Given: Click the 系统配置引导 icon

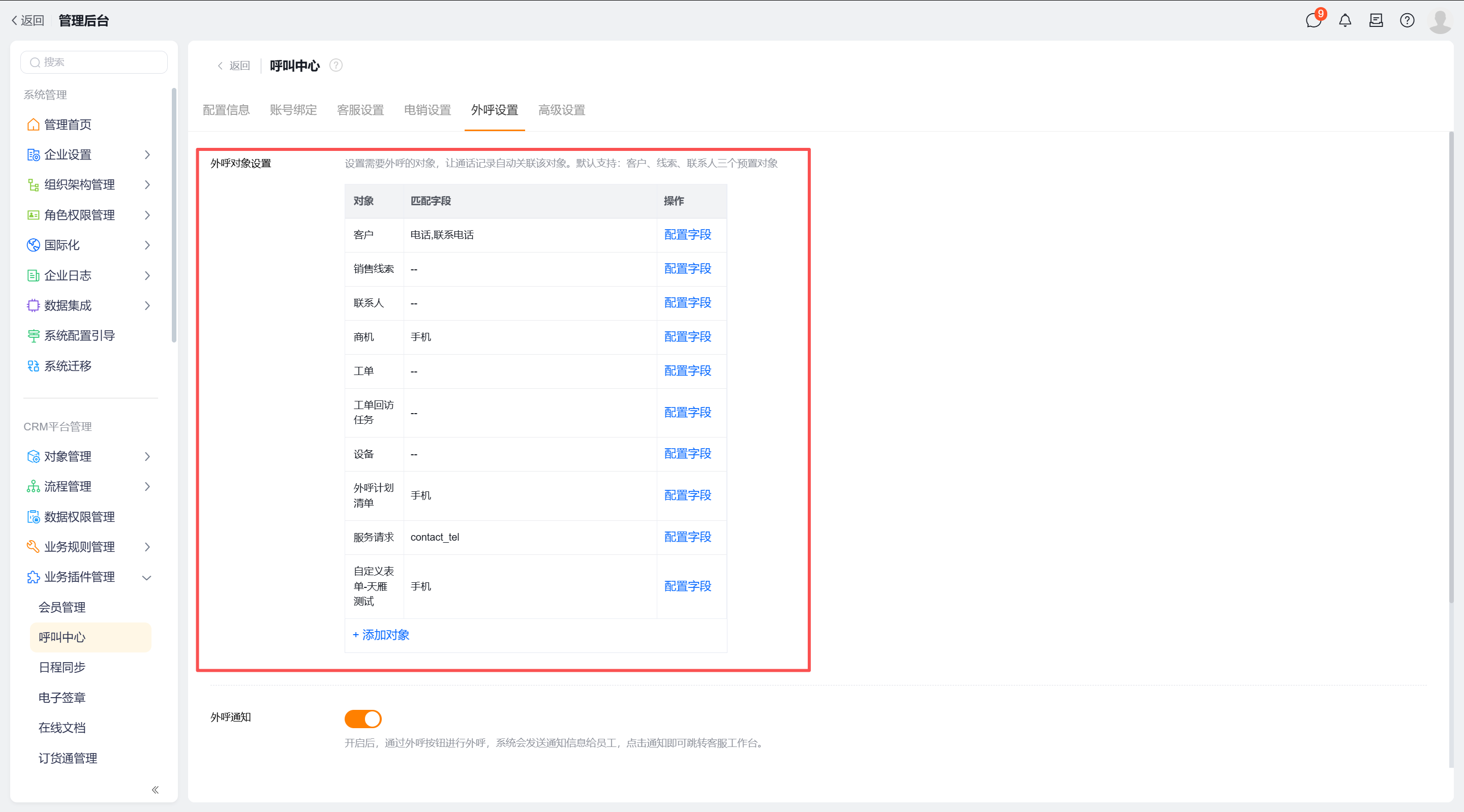Looking at the screenshot, I should pyautogui.click(x=33, y=336).
